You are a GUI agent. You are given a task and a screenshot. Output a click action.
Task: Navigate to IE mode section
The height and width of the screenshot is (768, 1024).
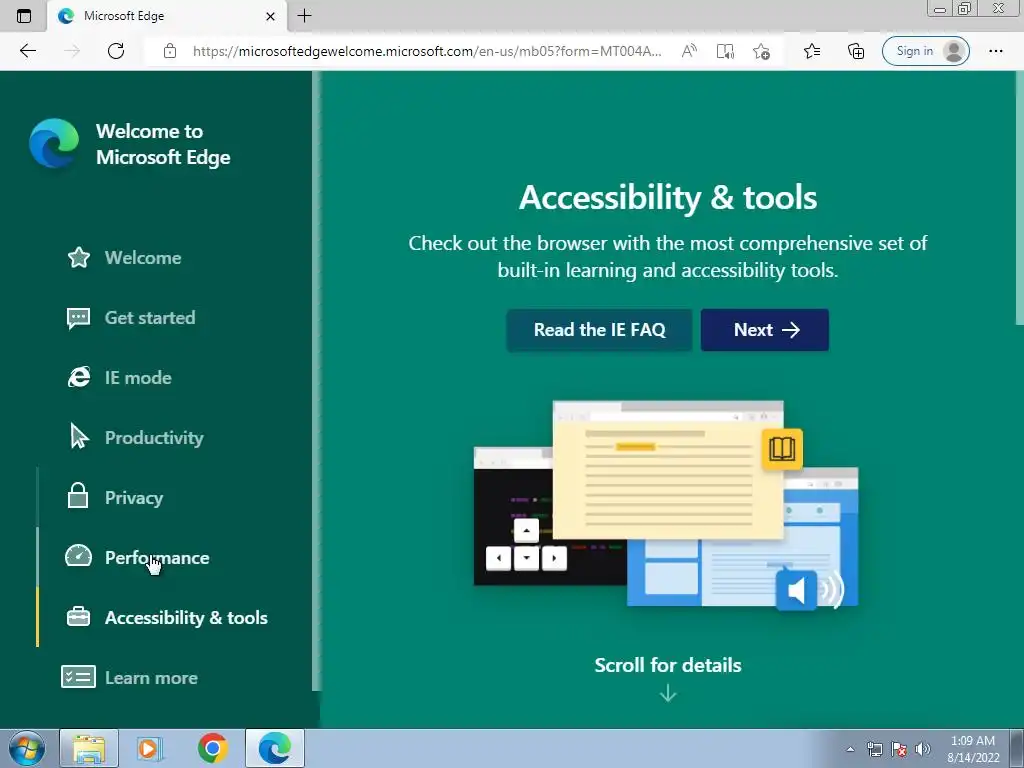pos(138,378)
